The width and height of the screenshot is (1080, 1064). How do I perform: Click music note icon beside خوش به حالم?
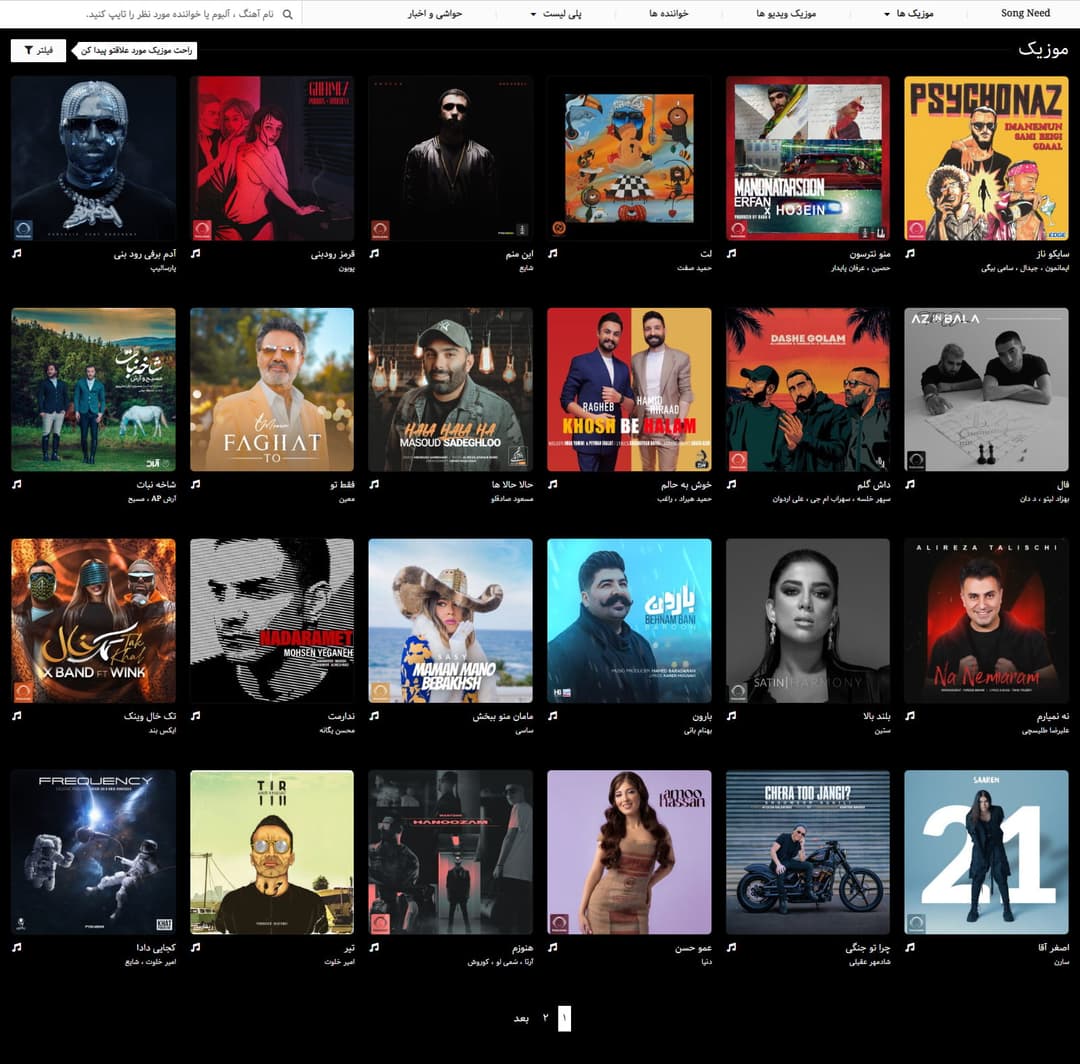pos(552,484)
